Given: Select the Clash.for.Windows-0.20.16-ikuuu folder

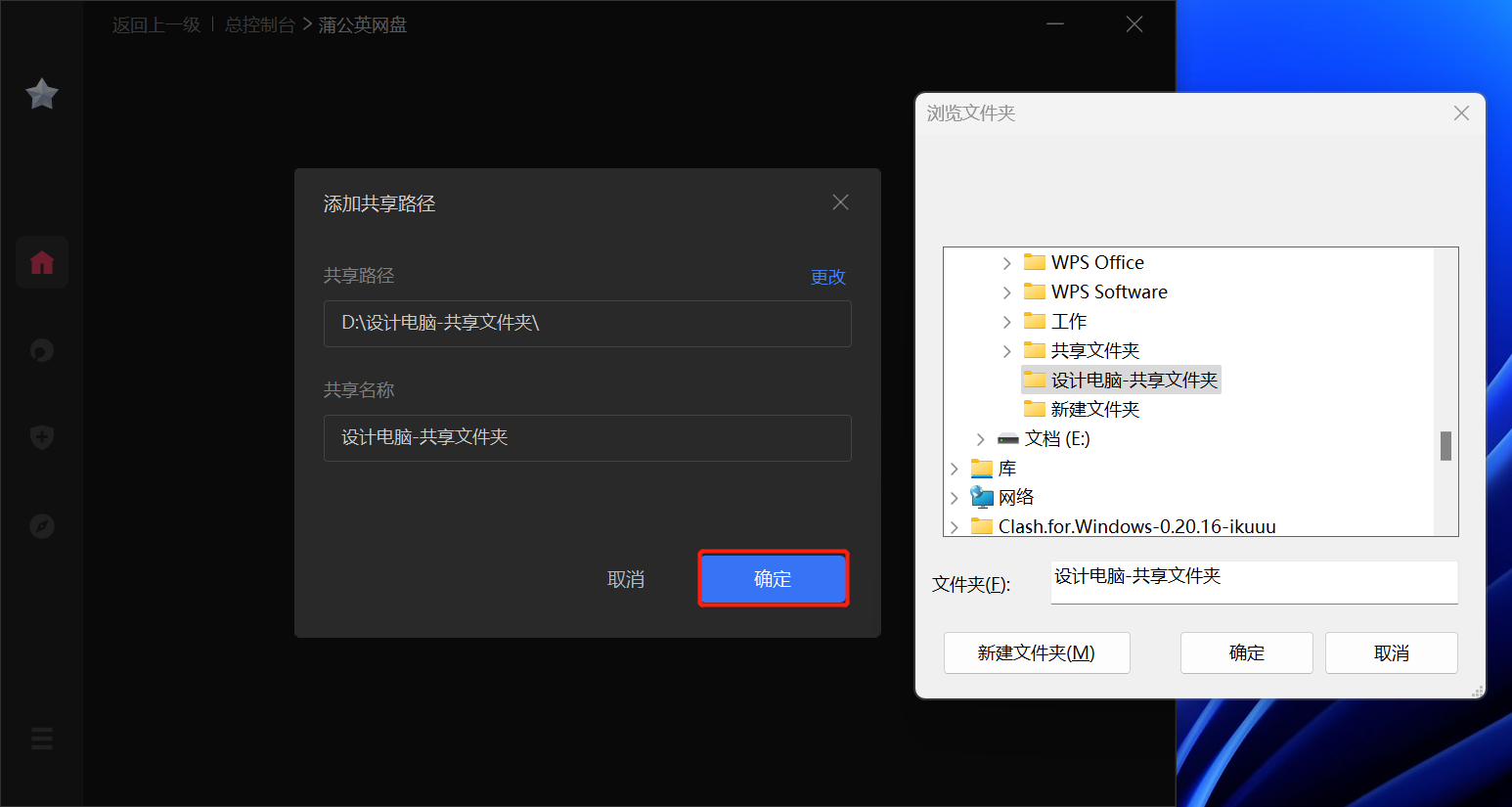Looking at the screenshot, I should point(1124,526).
